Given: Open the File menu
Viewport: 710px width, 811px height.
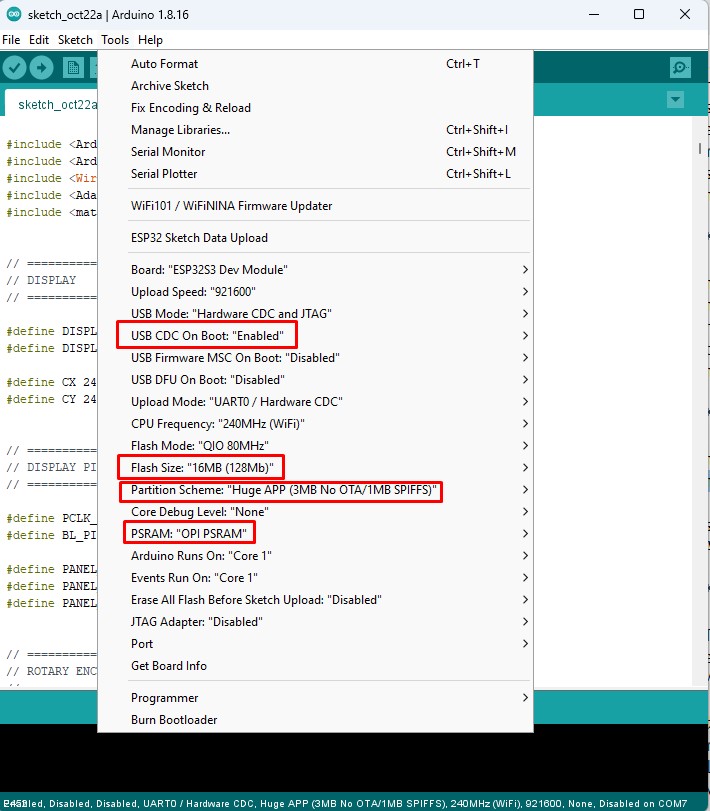Looking at the screenshot, I should (x=11, y=40).
